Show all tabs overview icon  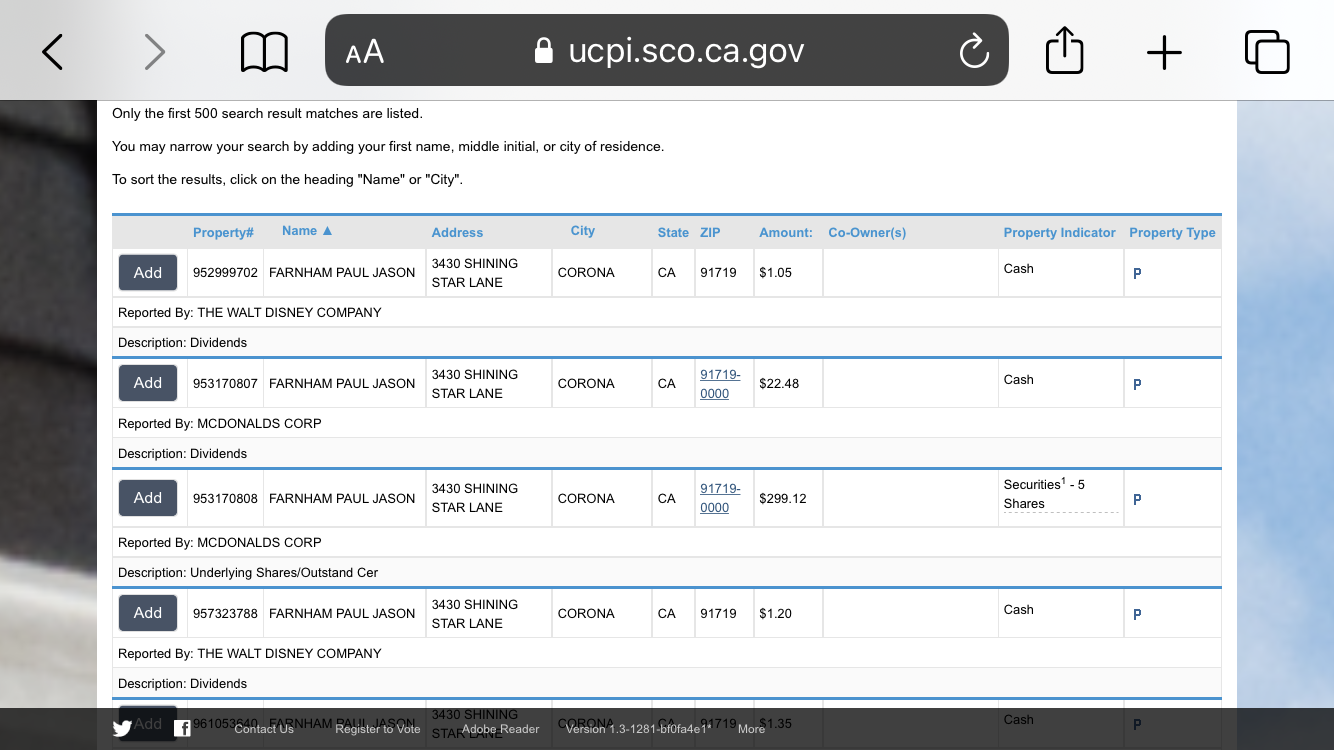click(1267, 52)
